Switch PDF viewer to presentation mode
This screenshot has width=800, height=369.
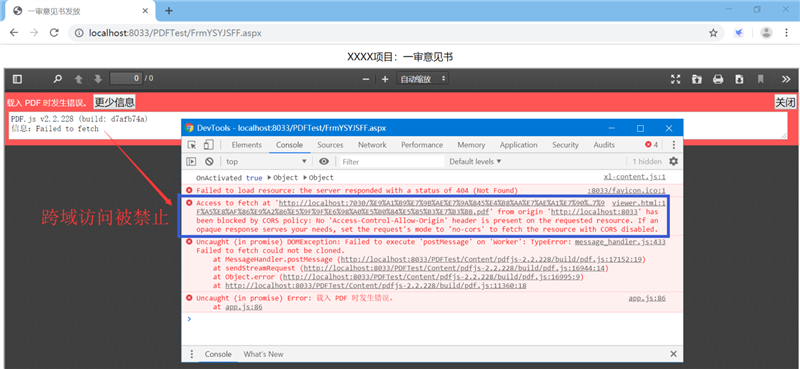tap(676, 79)
